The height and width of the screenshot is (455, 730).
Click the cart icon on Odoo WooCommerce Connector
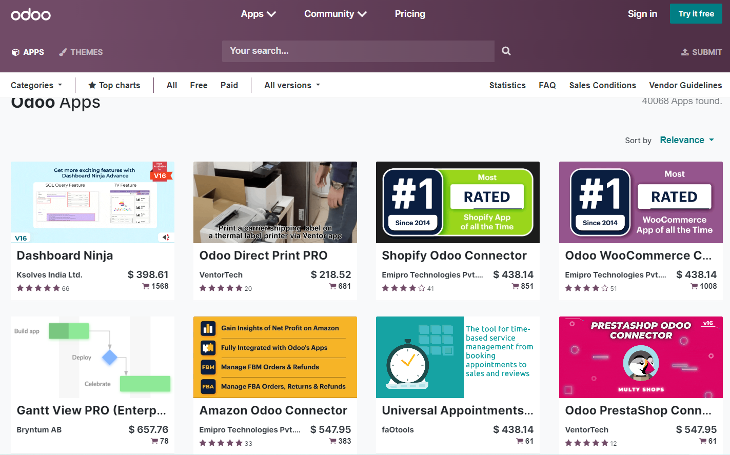pos(694,286)
